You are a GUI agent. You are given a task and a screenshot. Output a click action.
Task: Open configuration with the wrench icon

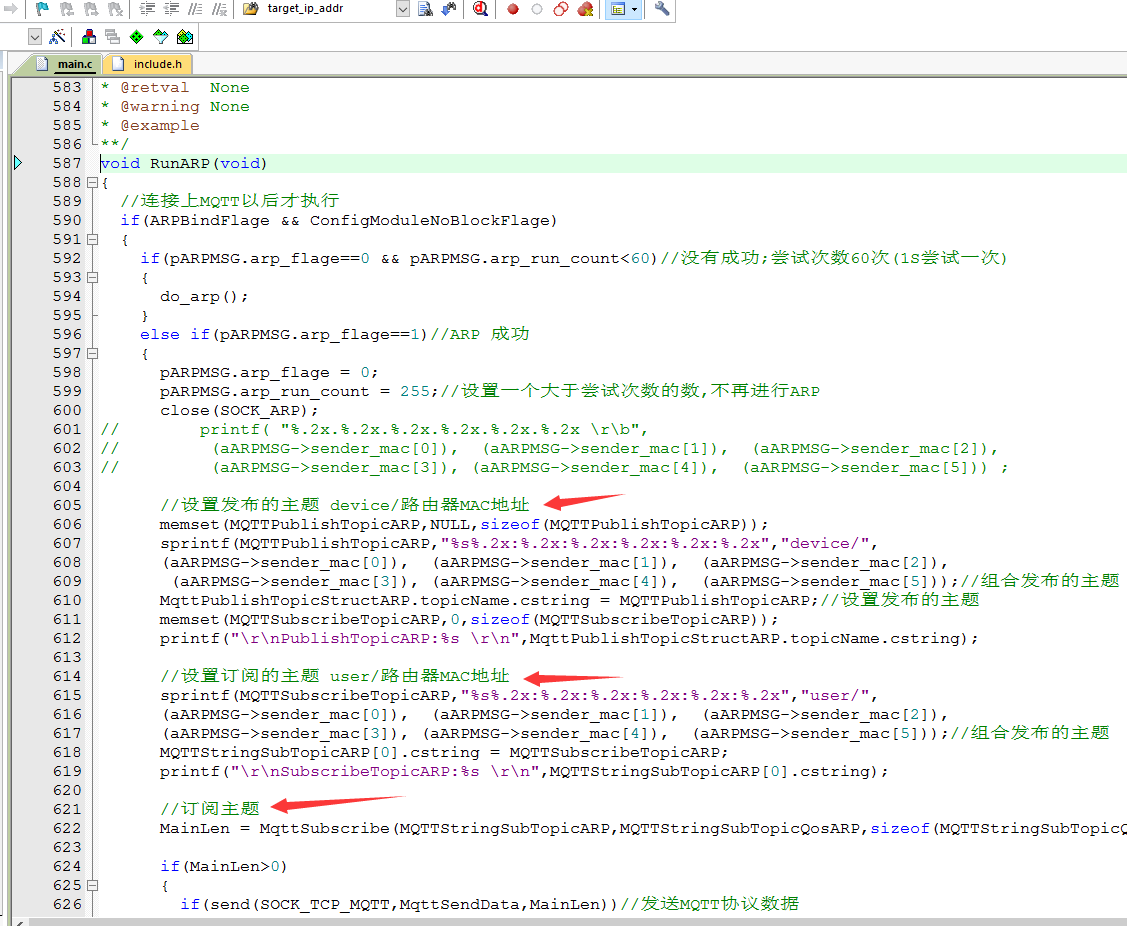point(662,9)
